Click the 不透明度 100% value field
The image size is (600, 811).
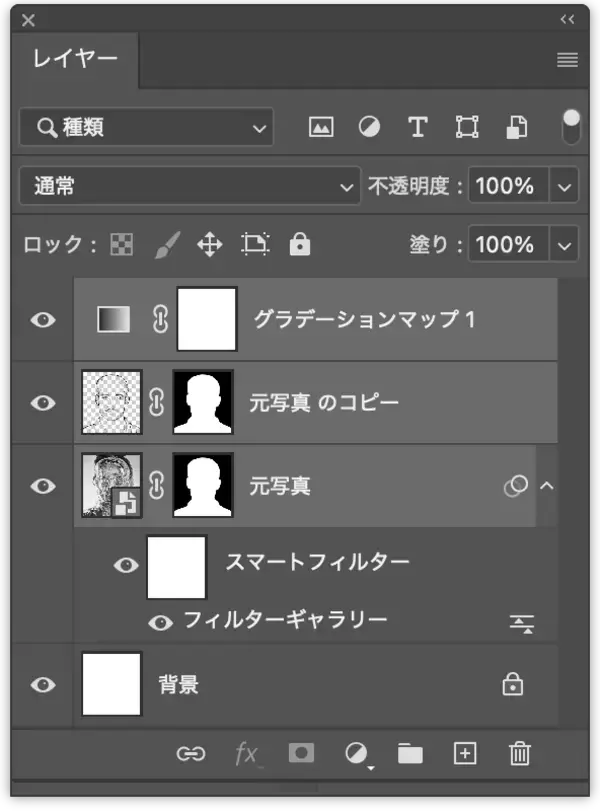(508, 186)
